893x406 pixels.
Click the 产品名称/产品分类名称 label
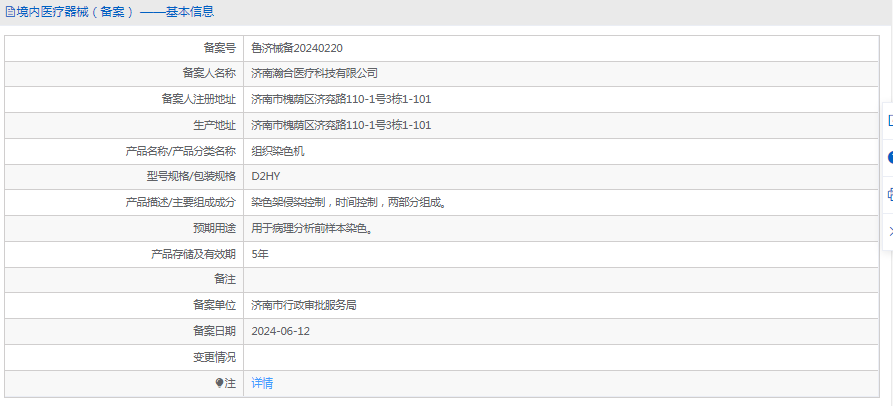180,151
